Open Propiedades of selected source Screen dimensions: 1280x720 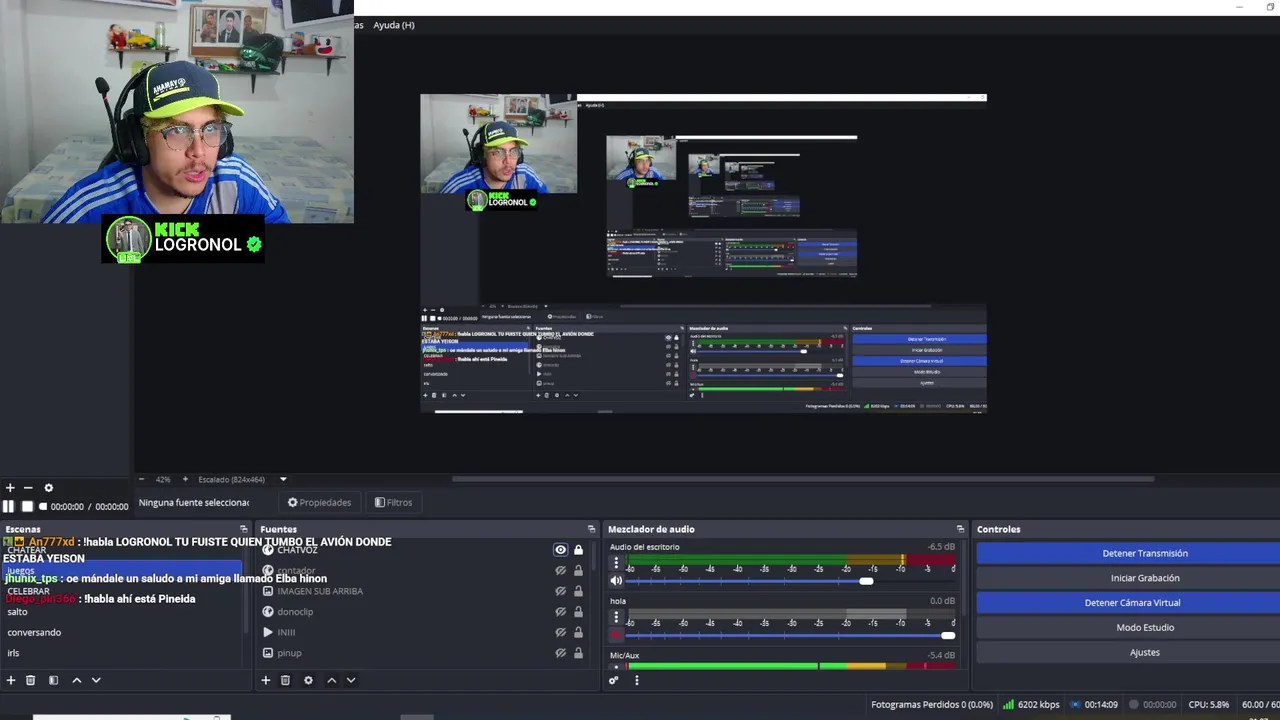[320, 502]
